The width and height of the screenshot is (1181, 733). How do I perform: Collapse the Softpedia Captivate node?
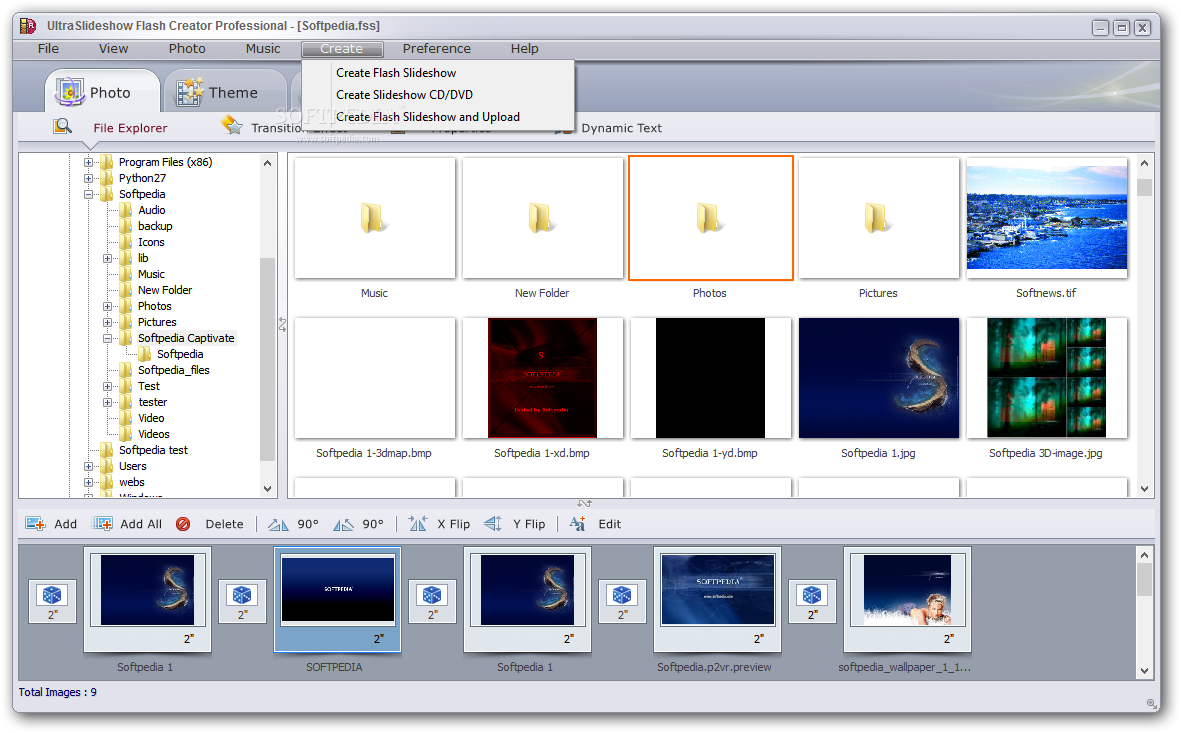[108, 338]
